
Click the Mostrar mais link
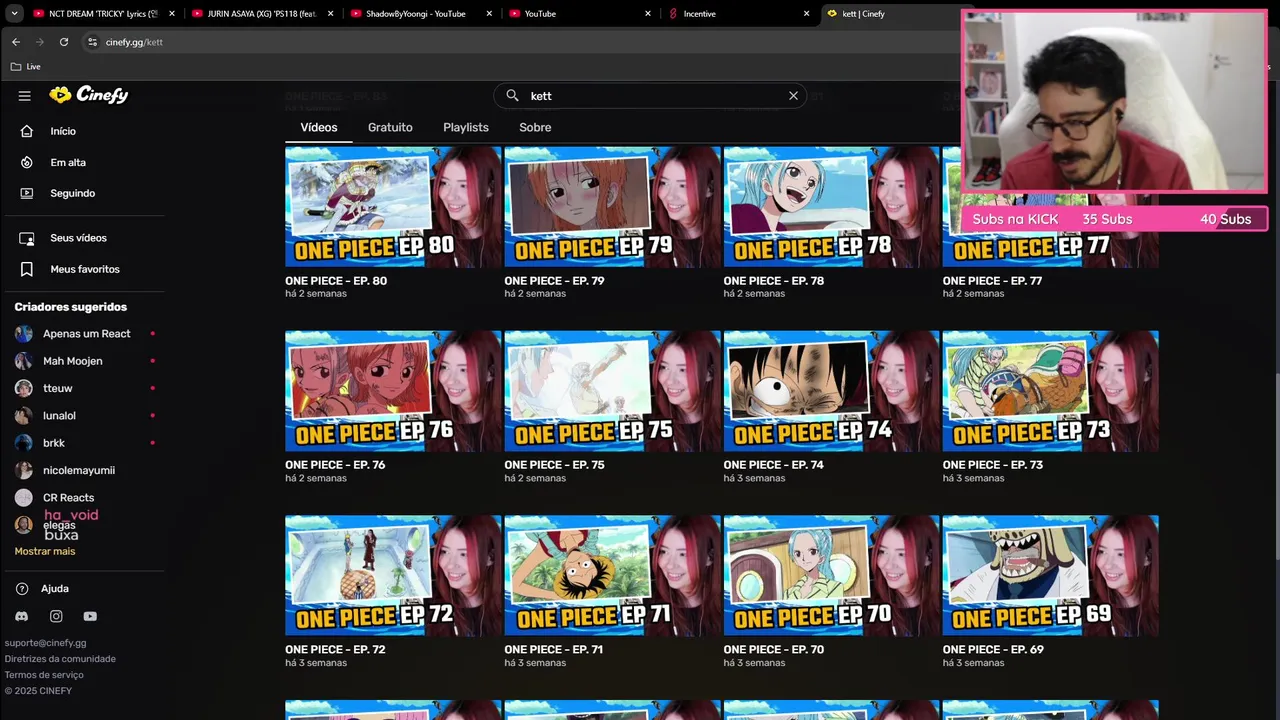45,551
